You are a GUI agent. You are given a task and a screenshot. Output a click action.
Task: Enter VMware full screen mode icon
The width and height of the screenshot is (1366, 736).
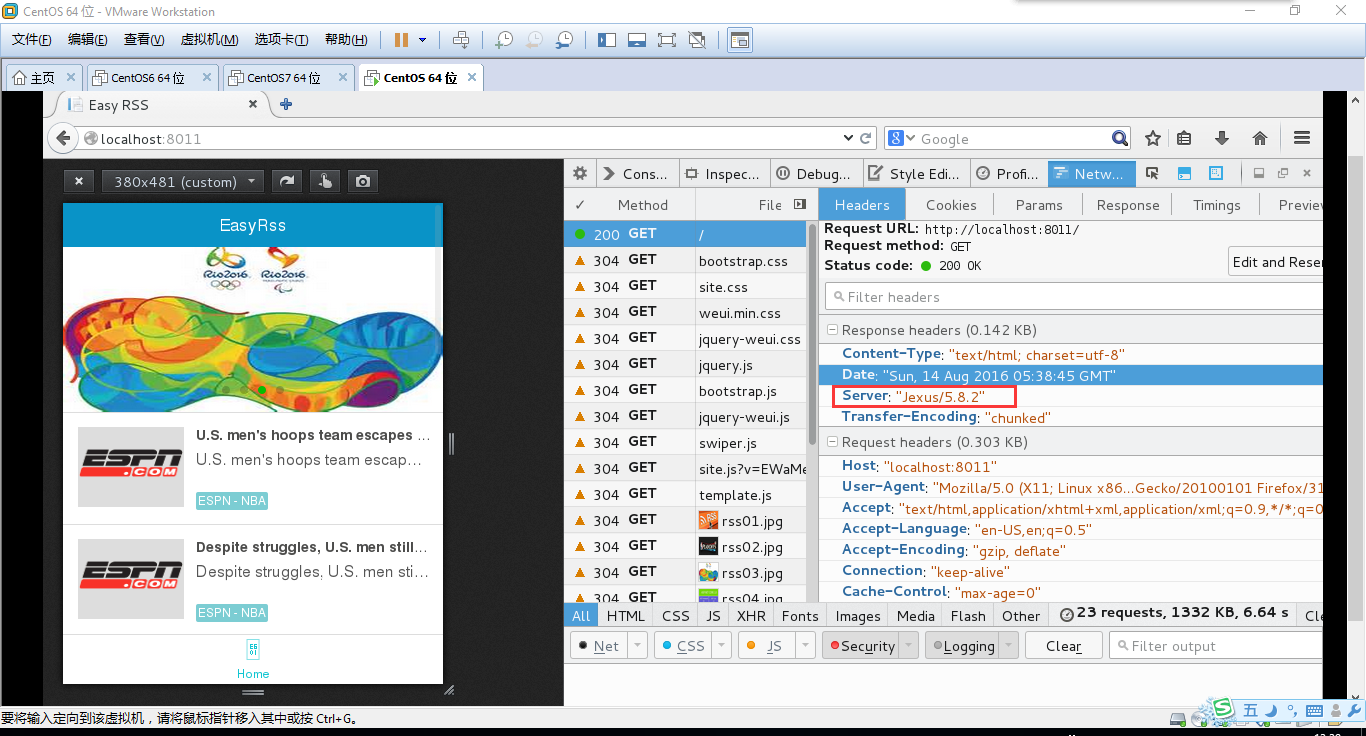pos(667,40)
